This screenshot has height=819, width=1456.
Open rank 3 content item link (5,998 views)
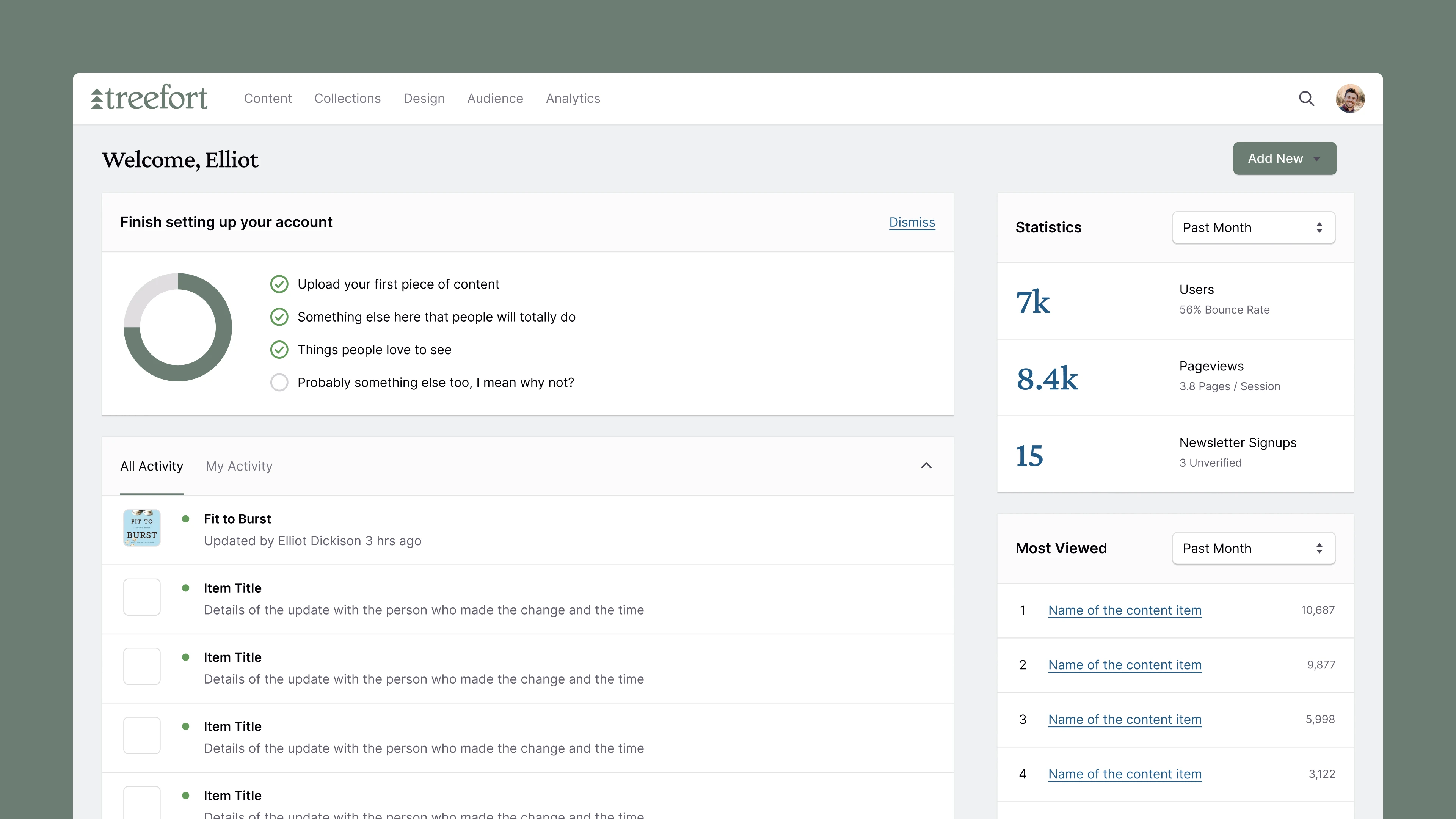pos(1125,720)
